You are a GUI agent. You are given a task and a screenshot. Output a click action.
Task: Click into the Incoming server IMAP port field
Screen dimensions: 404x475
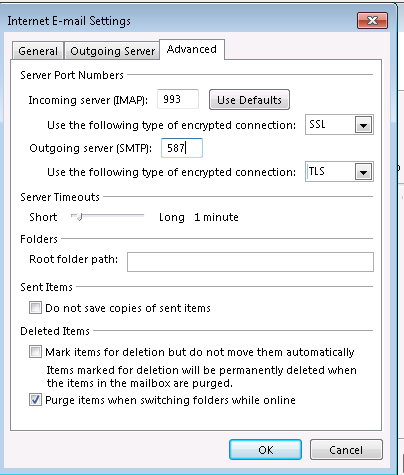pyautogui.click(x=178, y=99)
